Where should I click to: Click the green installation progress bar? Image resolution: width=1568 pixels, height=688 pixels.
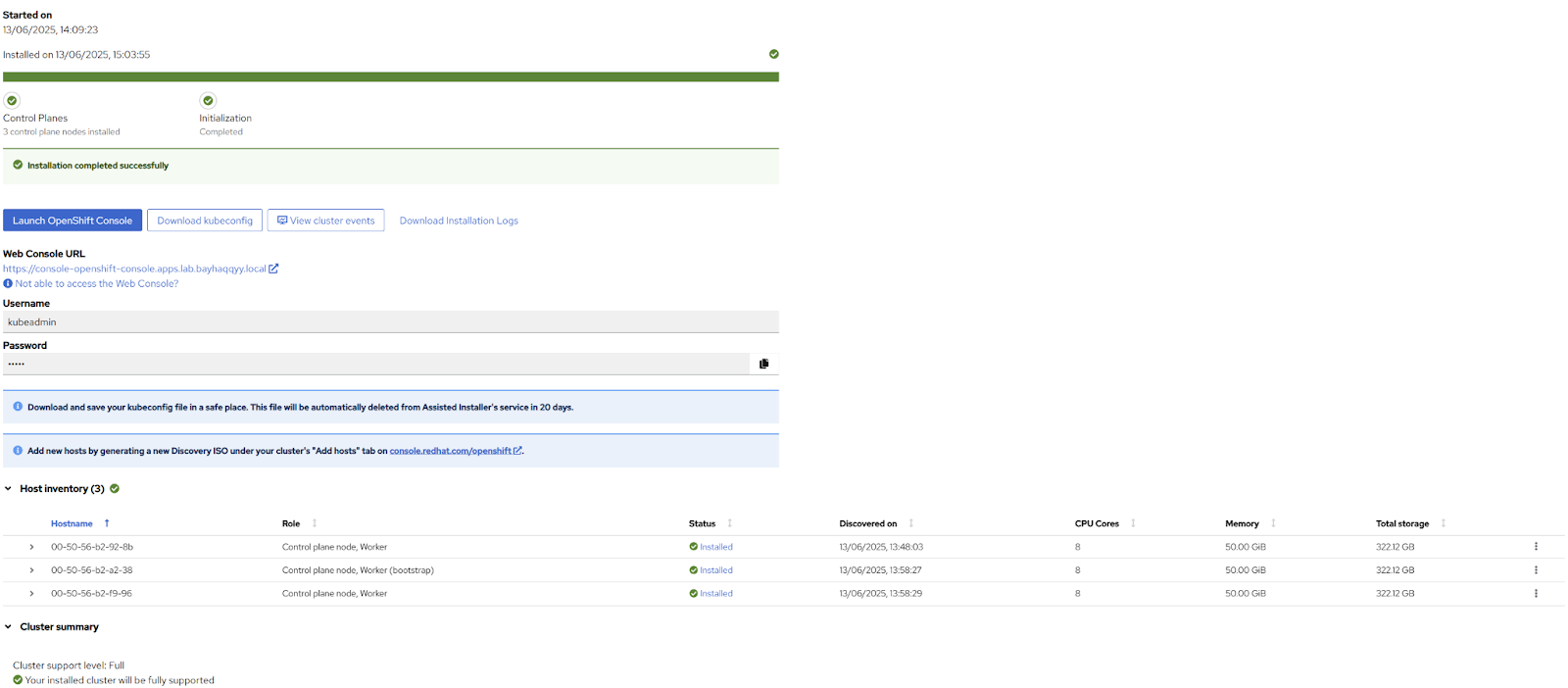pyautogui.click(x=391, y=76)
